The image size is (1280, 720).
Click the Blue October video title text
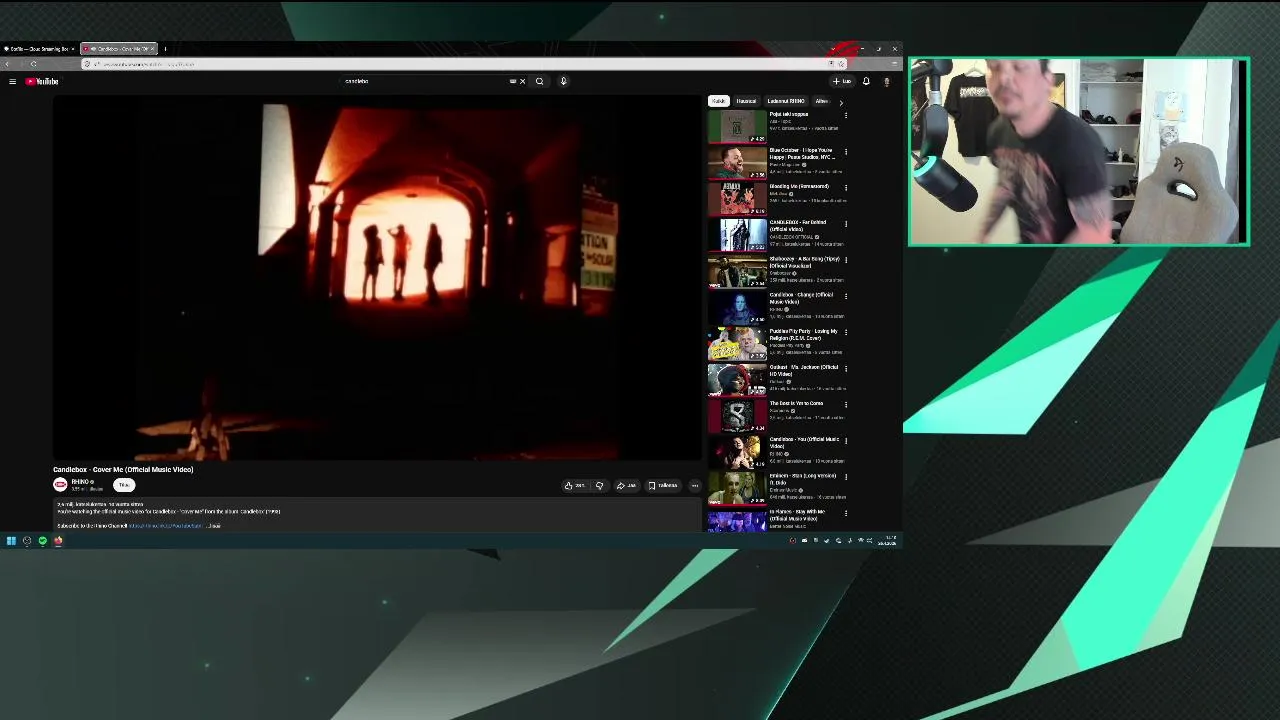pyautogui.click(x=803, y=153)
